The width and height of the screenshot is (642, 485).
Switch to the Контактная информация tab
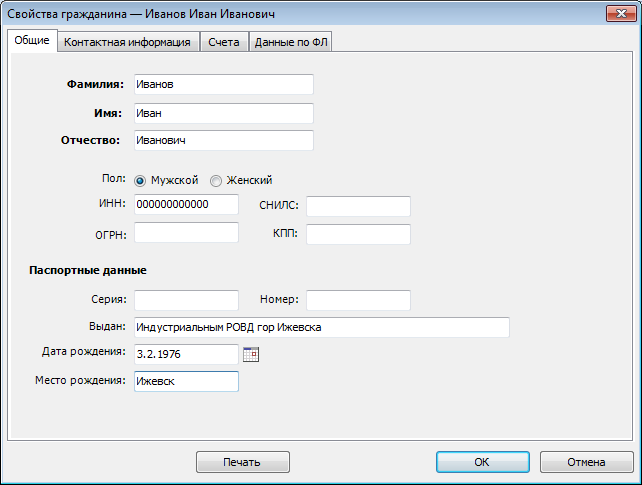[127, 42]
